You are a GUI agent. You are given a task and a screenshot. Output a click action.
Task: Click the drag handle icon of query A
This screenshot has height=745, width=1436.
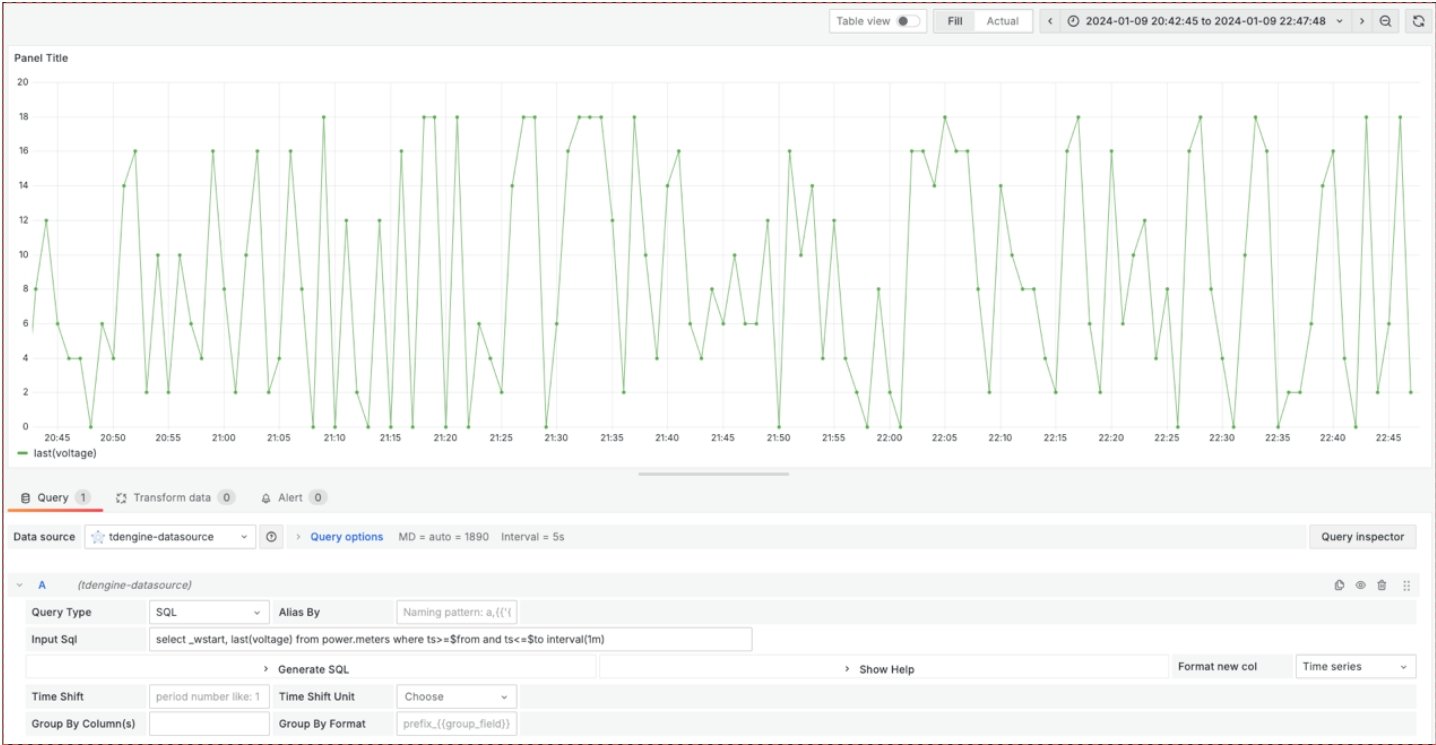pos(1406,585)
